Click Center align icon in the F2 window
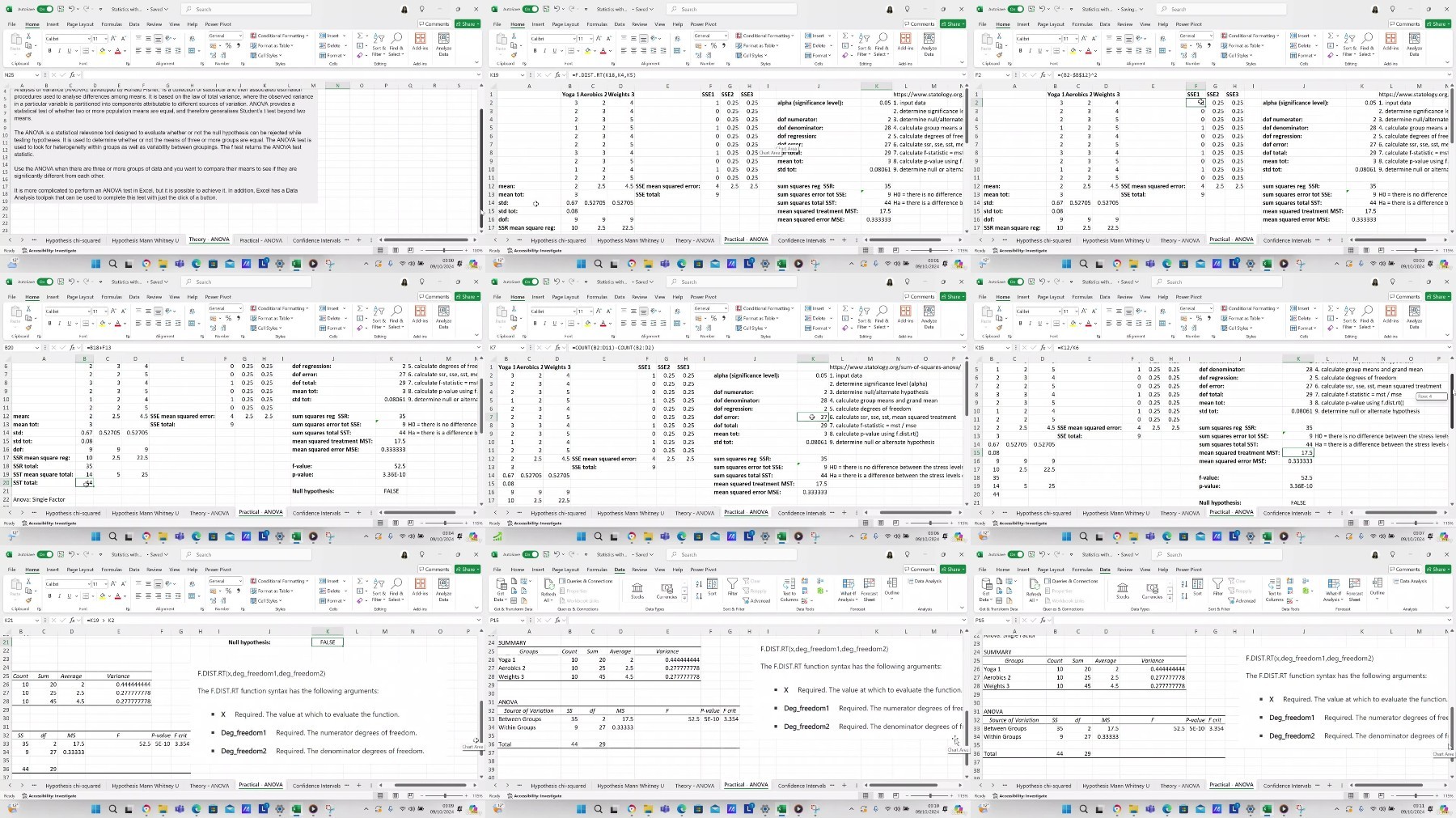The image size is (1456, 818). click(1120, 50)
